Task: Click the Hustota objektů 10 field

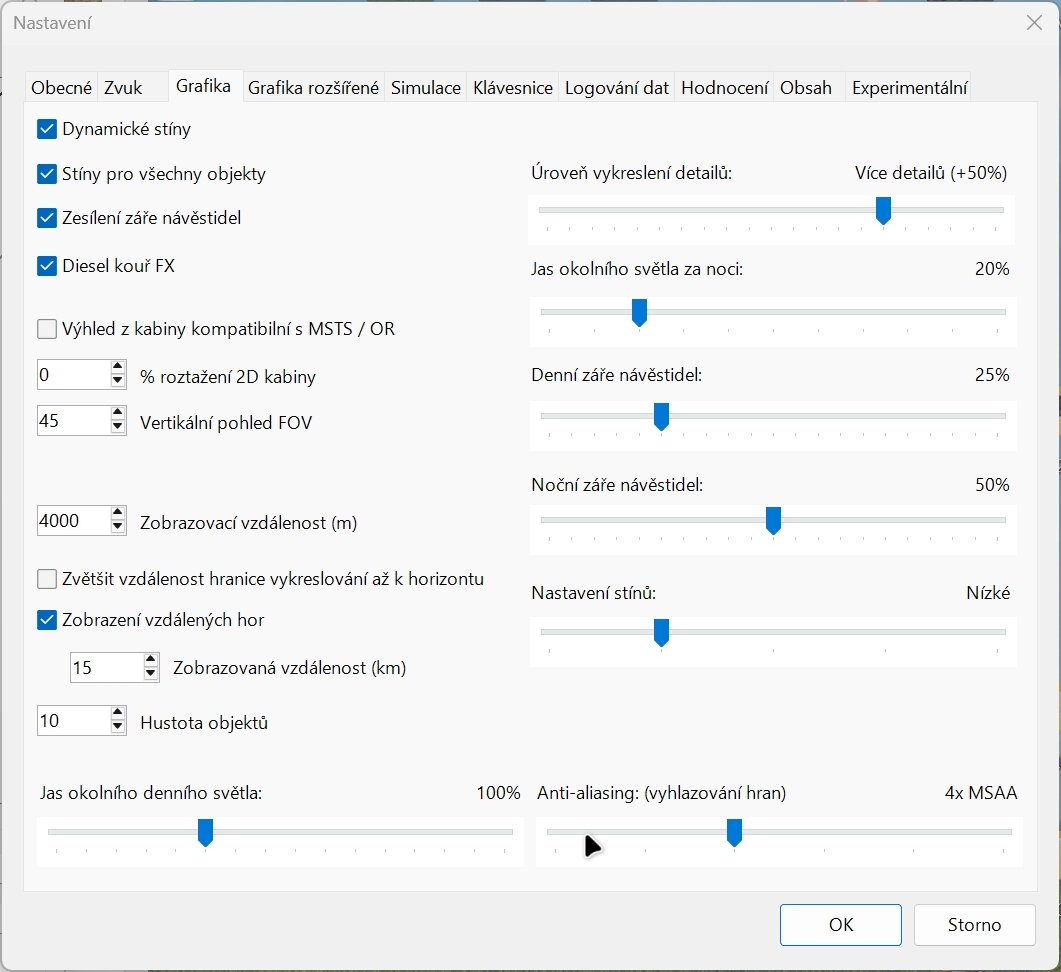Action: [x=74, y=720]
